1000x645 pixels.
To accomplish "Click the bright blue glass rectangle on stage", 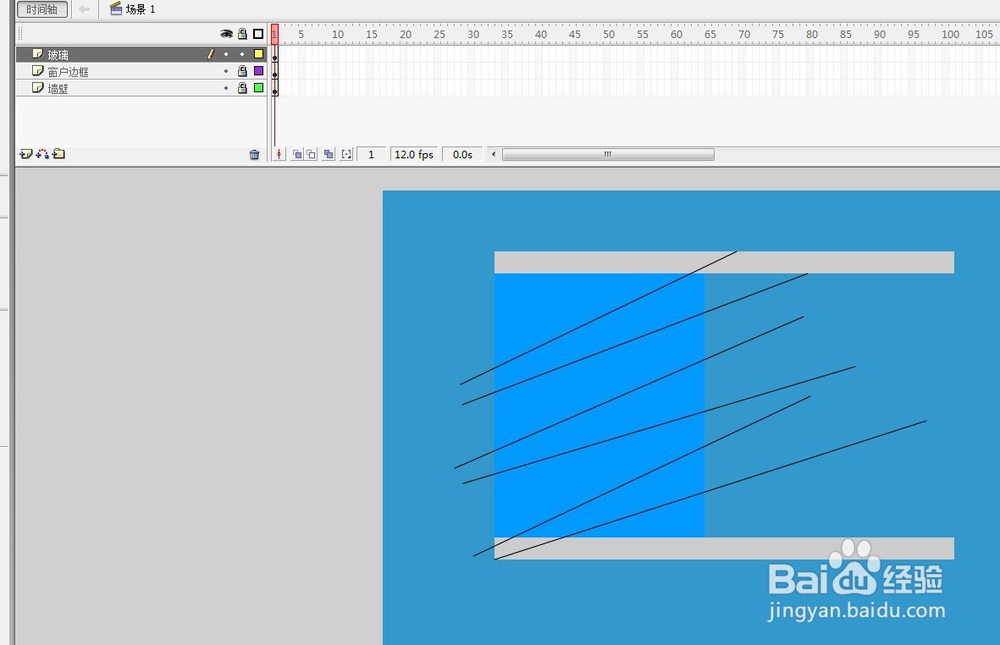I will coord(599,405).
